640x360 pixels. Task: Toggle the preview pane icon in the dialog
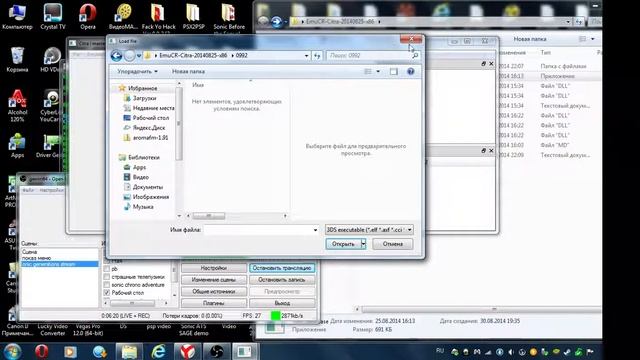click(393, 71)
